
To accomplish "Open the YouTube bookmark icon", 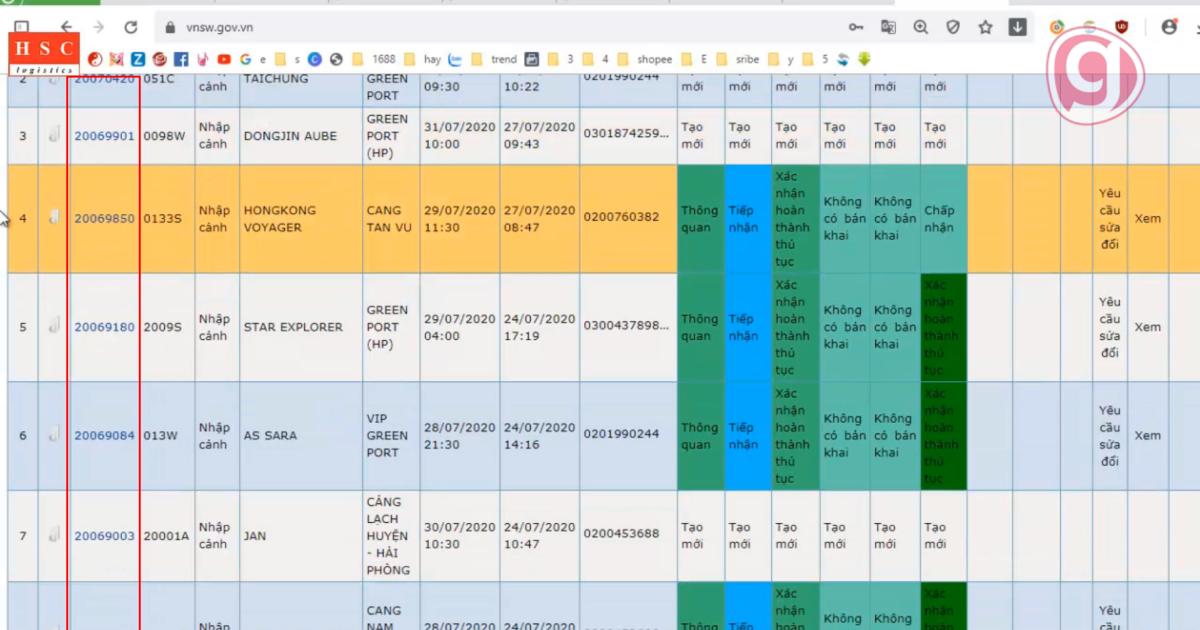I will (x=222, y=59).
